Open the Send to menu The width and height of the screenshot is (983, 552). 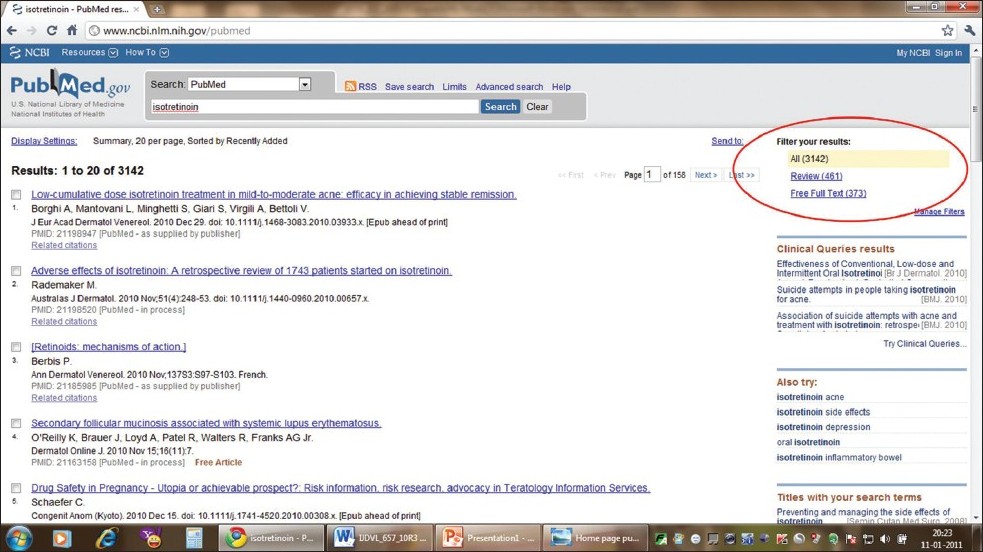[x=727, y=141]
